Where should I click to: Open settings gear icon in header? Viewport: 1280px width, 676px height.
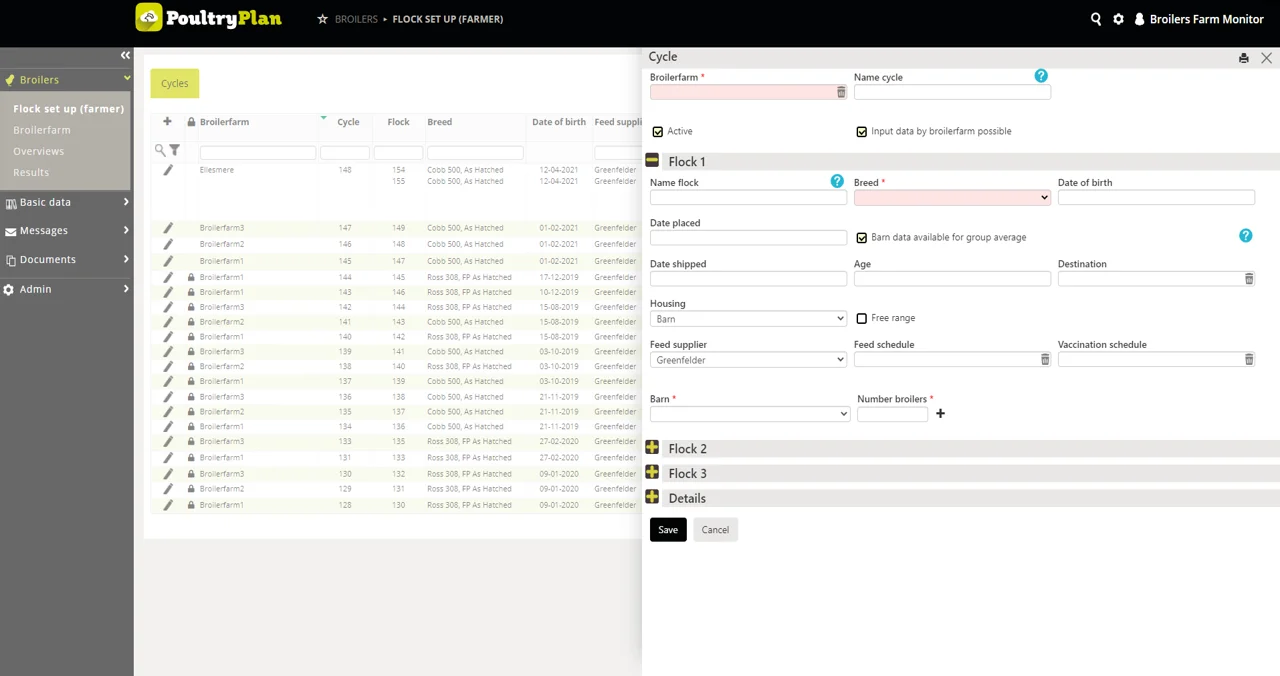point(1118,19)
